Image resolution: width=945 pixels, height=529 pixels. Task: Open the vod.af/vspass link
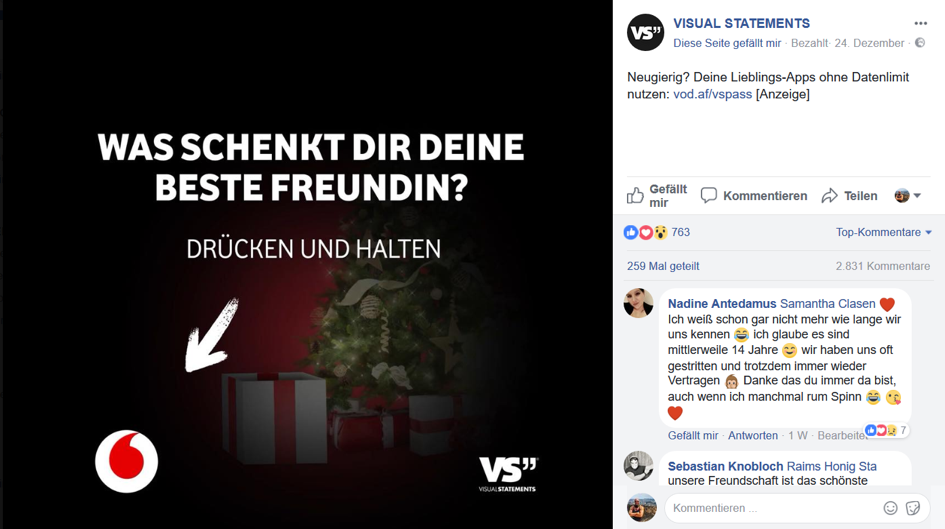pos(712,94)
